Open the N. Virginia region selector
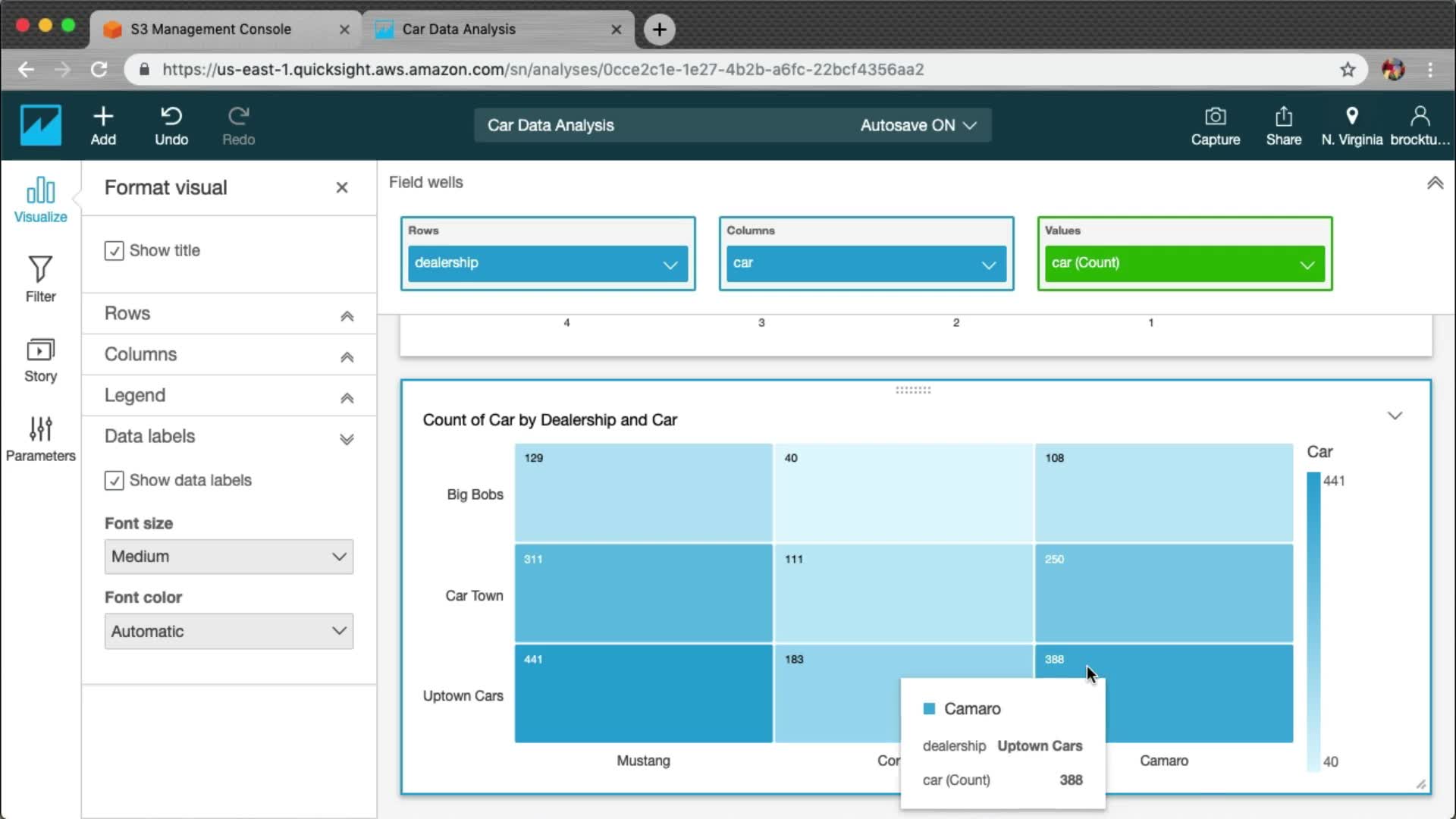Viewport: 1456px width, 819px height. (1351, 125)
